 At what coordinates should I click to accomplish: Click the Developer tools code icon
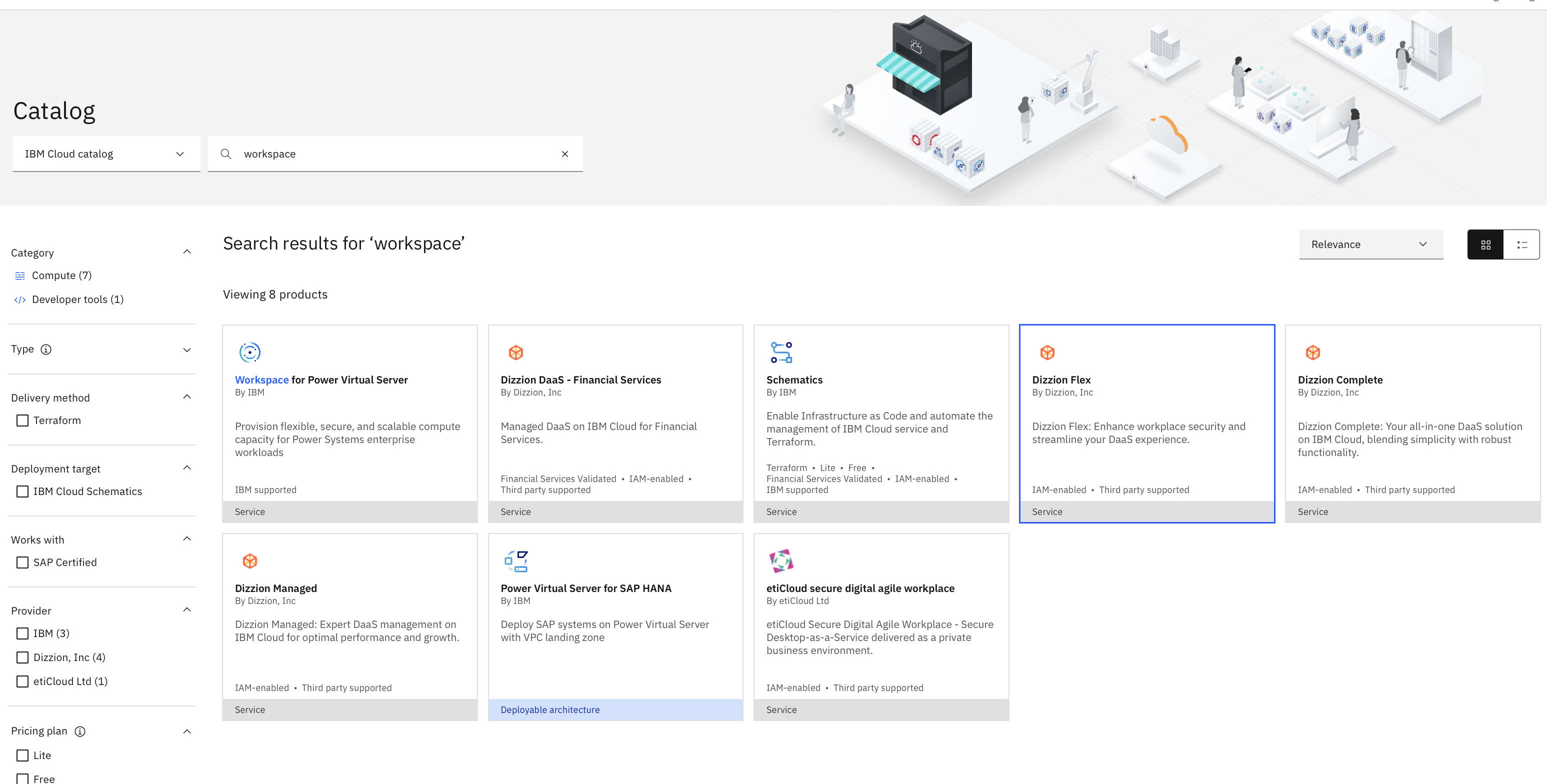(20, 300)
